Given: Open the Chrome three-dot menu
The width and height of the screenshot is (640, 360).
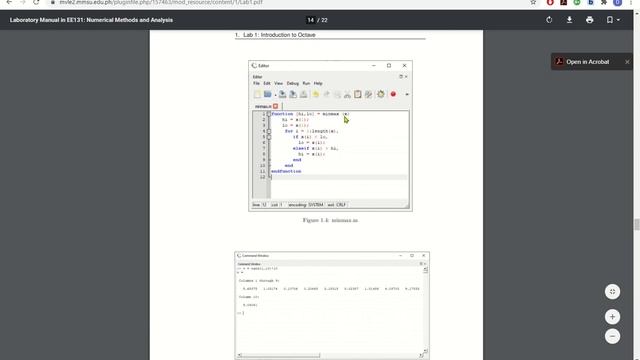Looking at the screenshot, I should pos(631,2).
